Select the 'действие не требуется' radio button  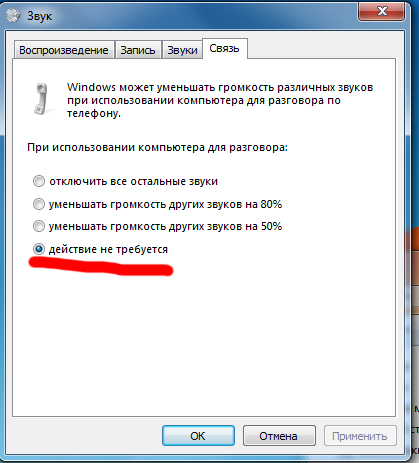click(39, 249)
